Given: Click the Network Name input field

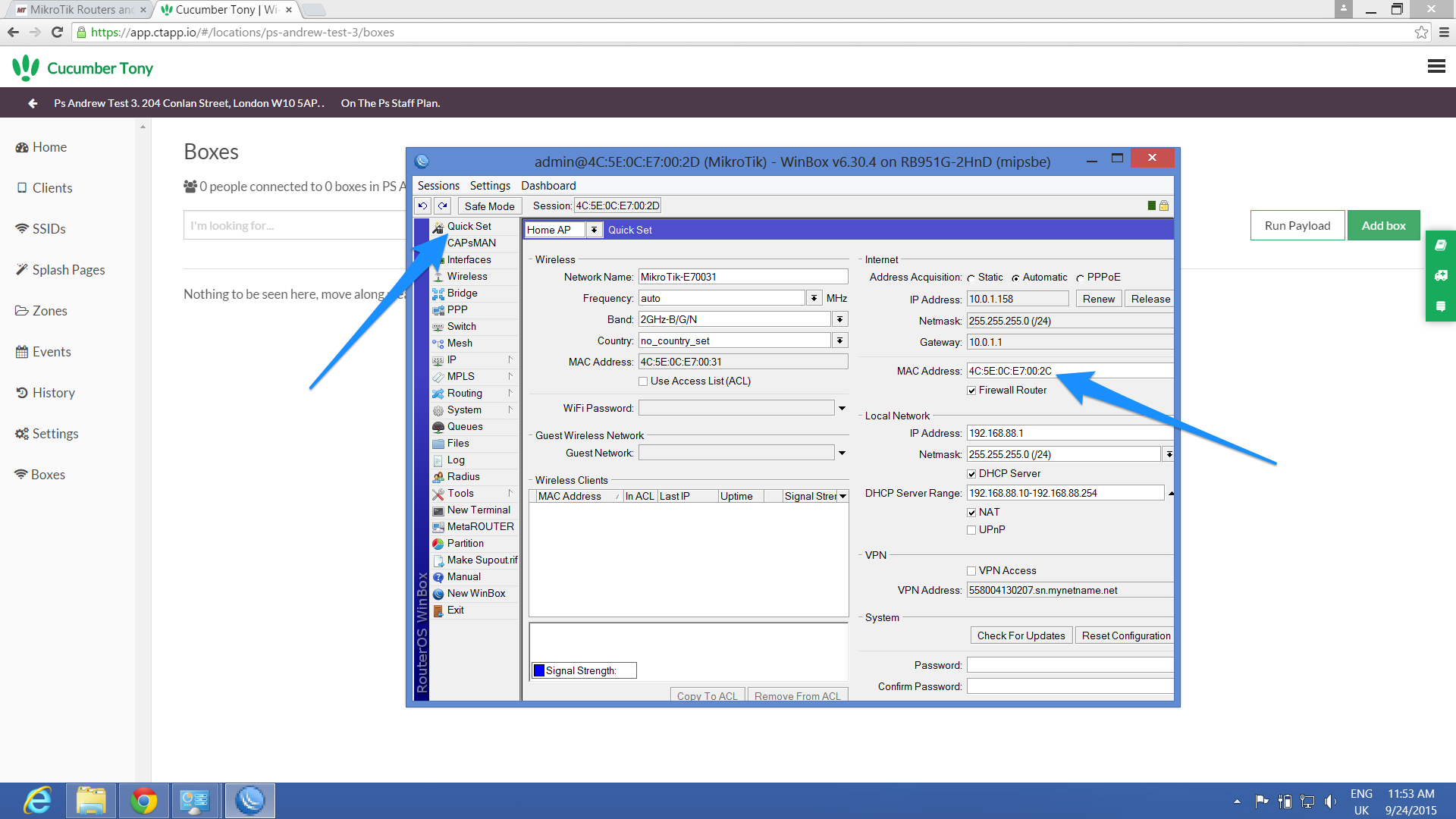Looking at the screenshot, I should pos(743,277).
